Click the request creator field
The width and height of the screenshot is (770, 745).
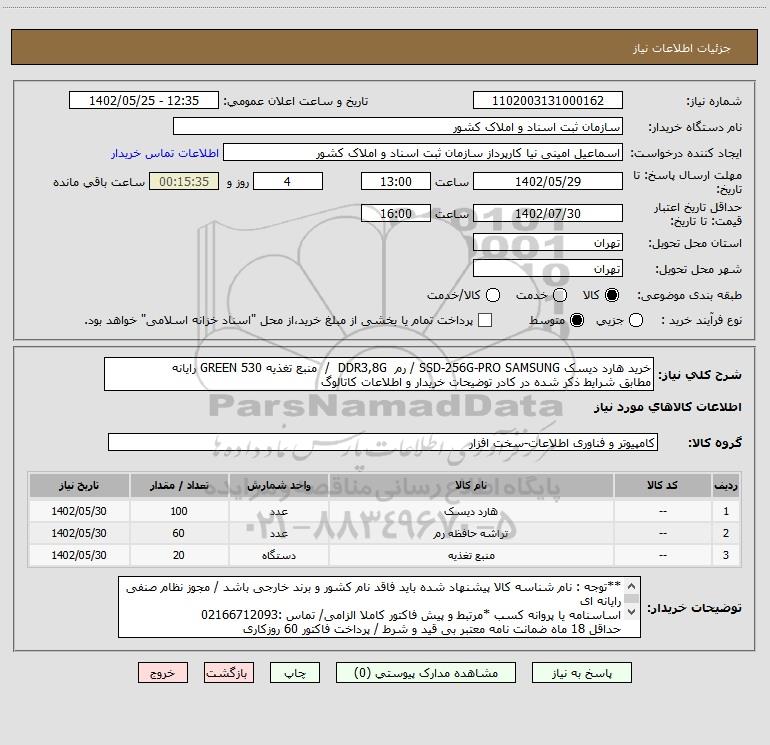tap(423, 153)
